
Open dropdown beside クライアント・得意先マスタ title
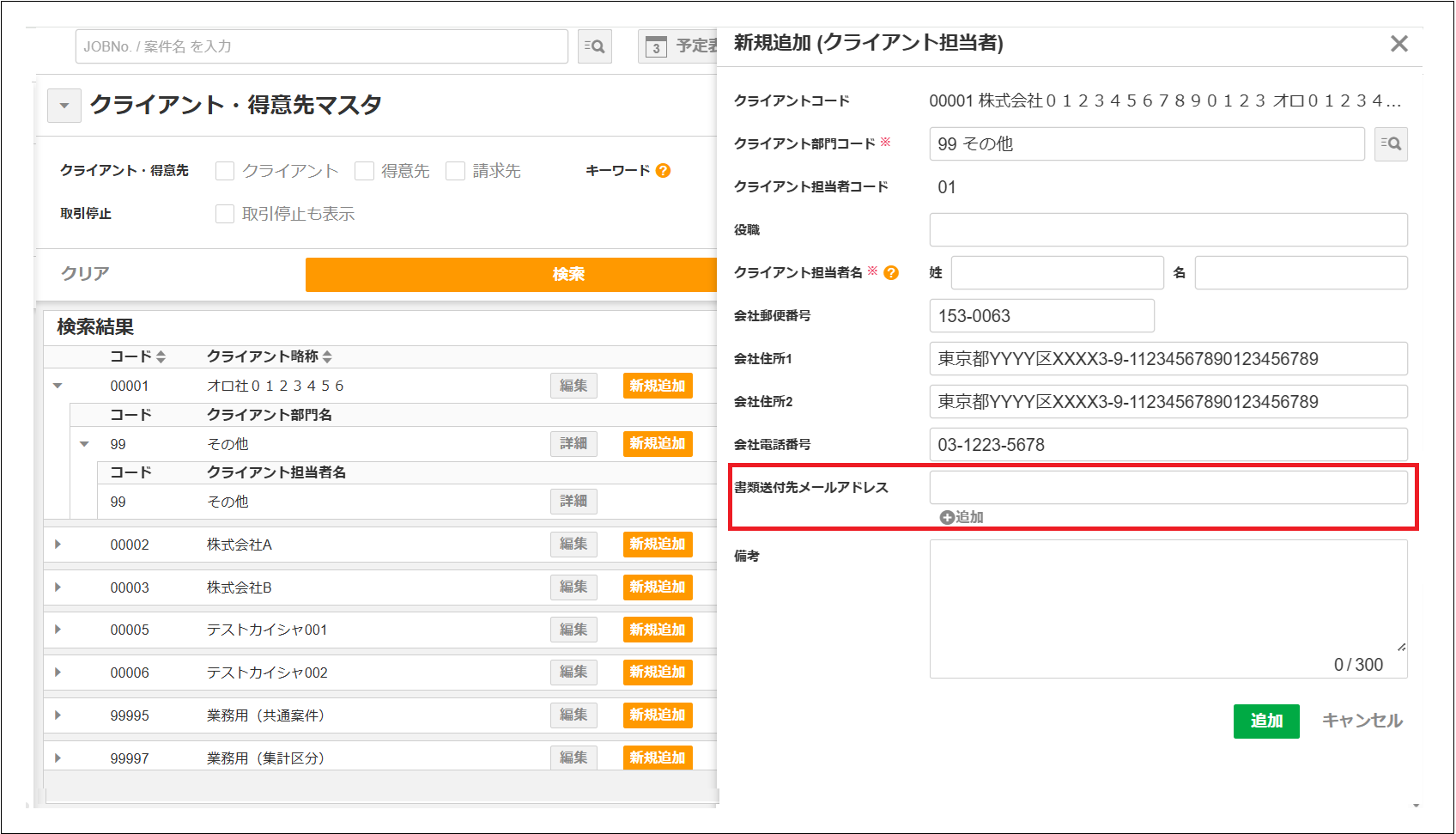(64, 106)
